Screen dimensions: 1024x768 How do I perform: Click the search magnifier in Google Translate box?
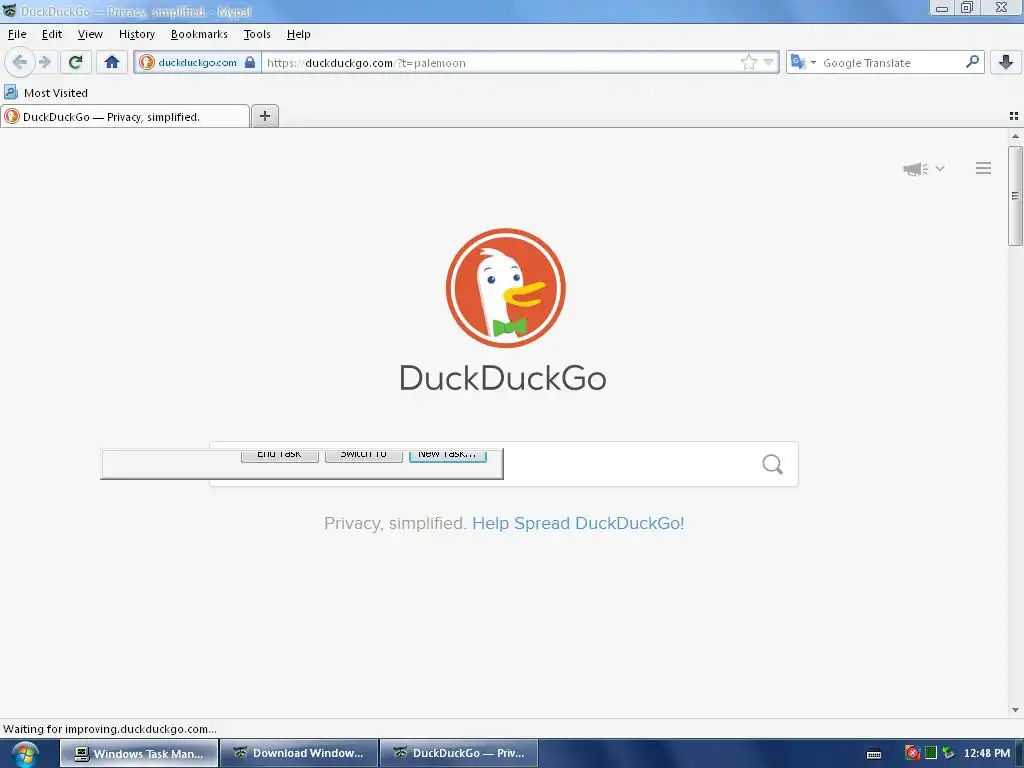point(972,62)
